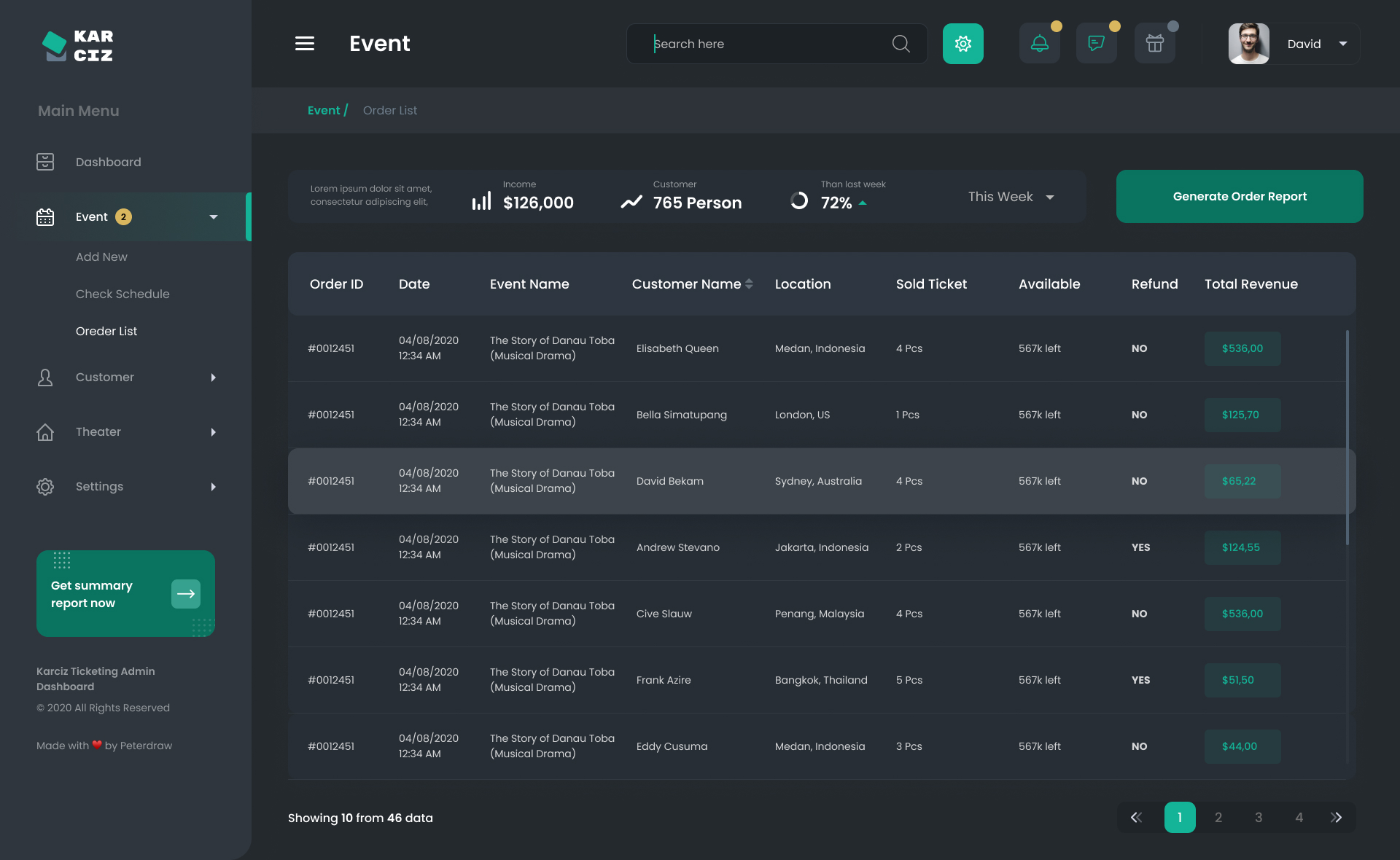The image size is (1400, 860).
Task: Open the Dashboard menu item
Action: (108, 162)
